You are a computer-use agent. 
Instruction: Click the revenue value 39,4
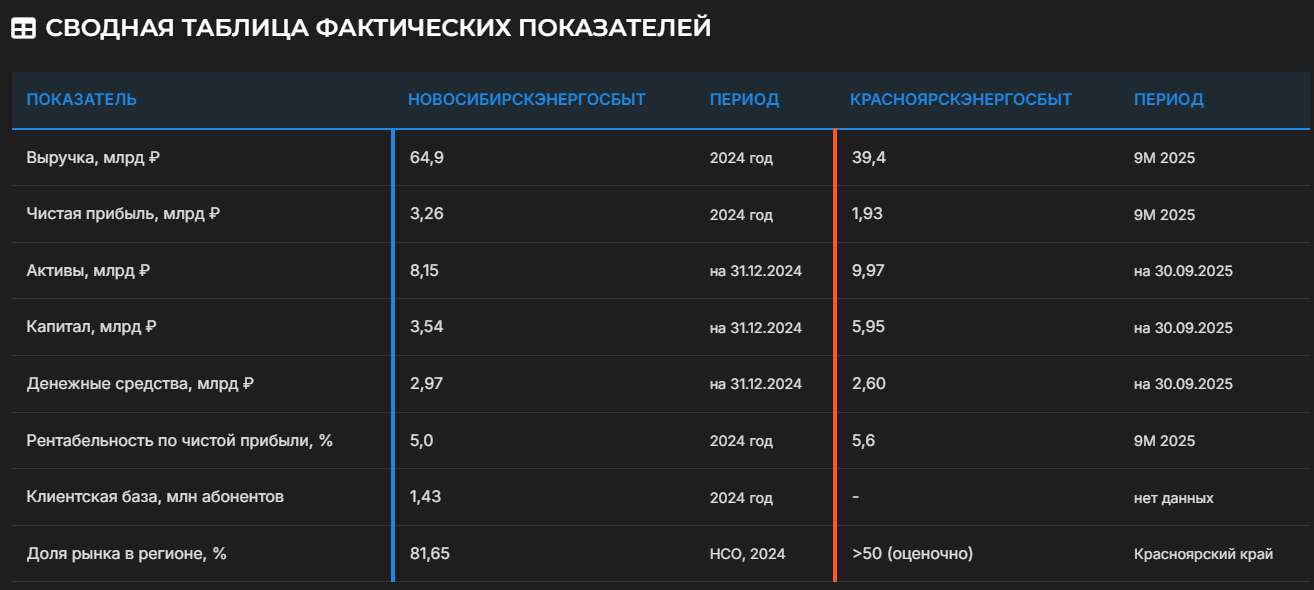pyautogui.click(x=869, y=157)
